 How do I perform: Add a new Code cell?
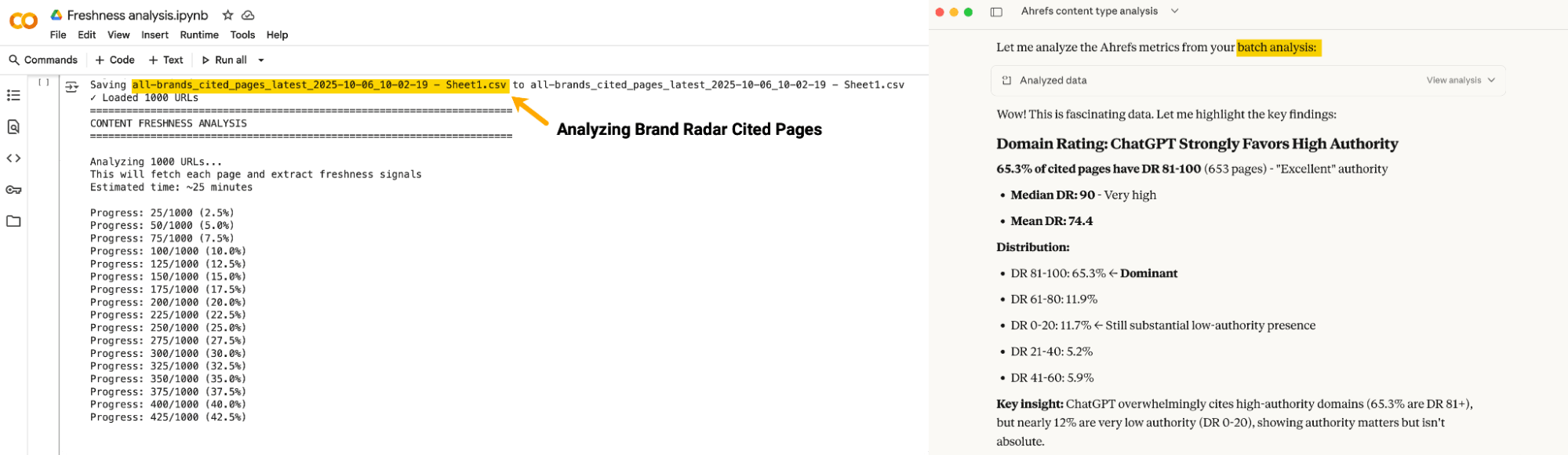(x=115, y=60)
